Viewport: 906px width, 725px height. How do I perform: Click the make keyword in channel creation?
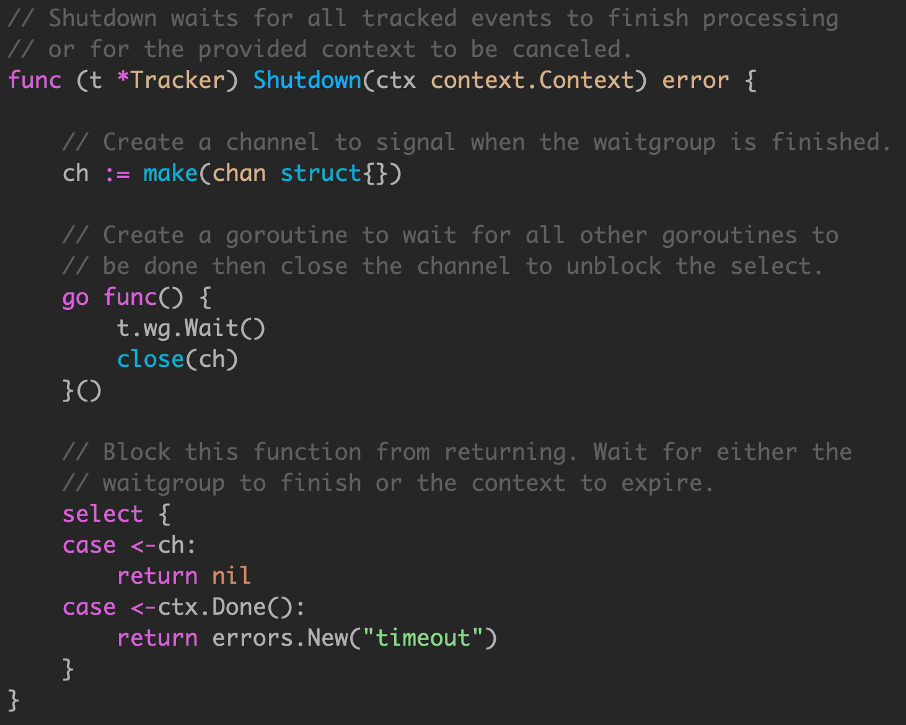click(170, 173)
